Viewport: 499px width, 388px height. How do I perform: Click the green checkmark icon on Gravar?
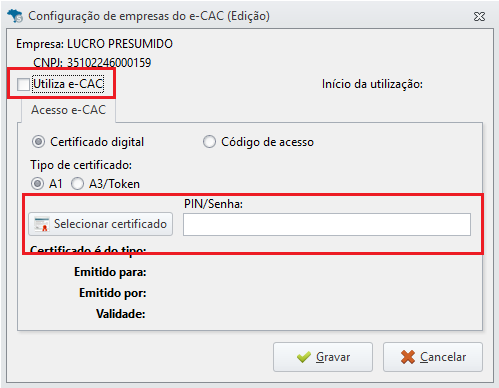(304, 357)
